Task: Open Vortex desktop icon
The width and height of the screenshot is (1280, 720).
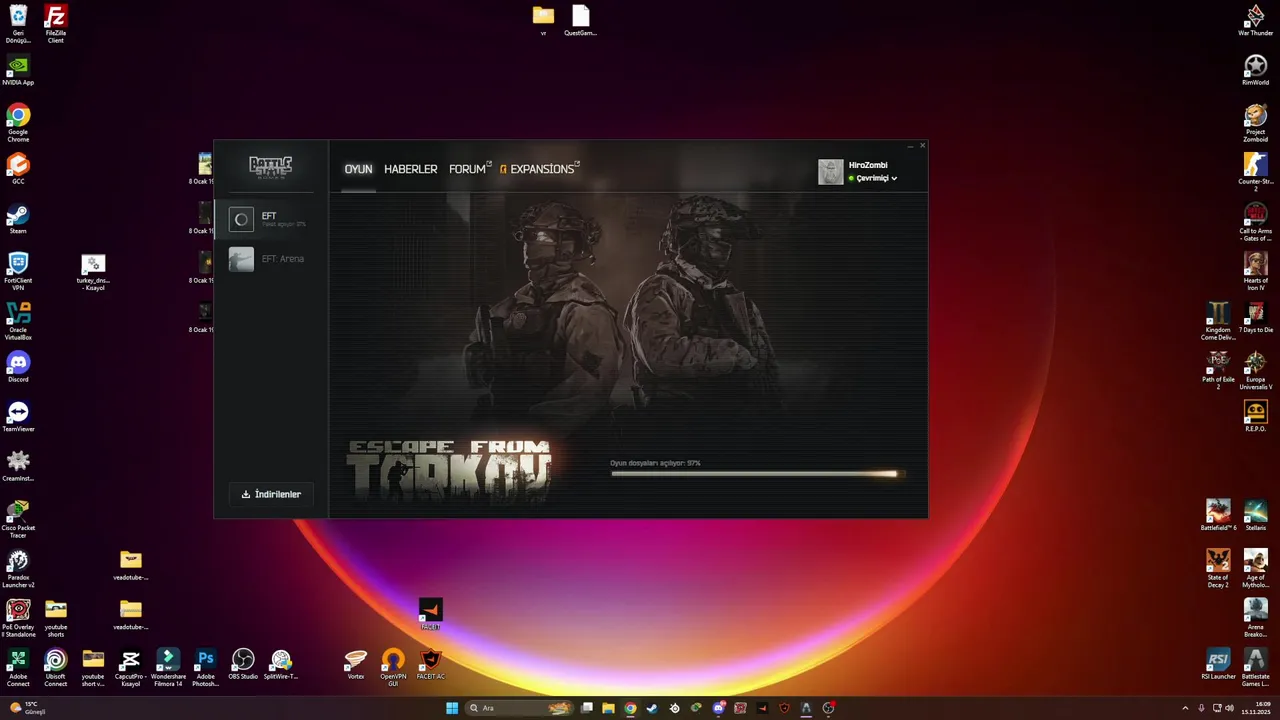Action: coord(356,665)
